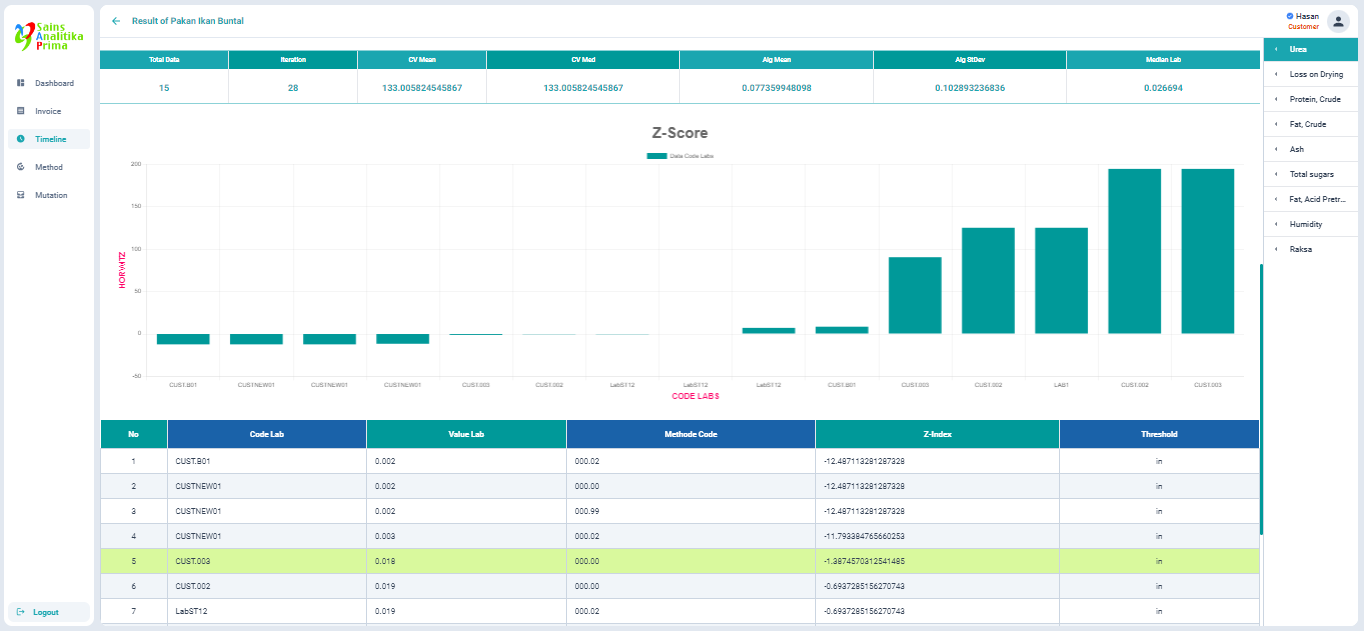Click the Logout button text
Viewport: 1364px width, 631px height.
click(x=46, y=612)
